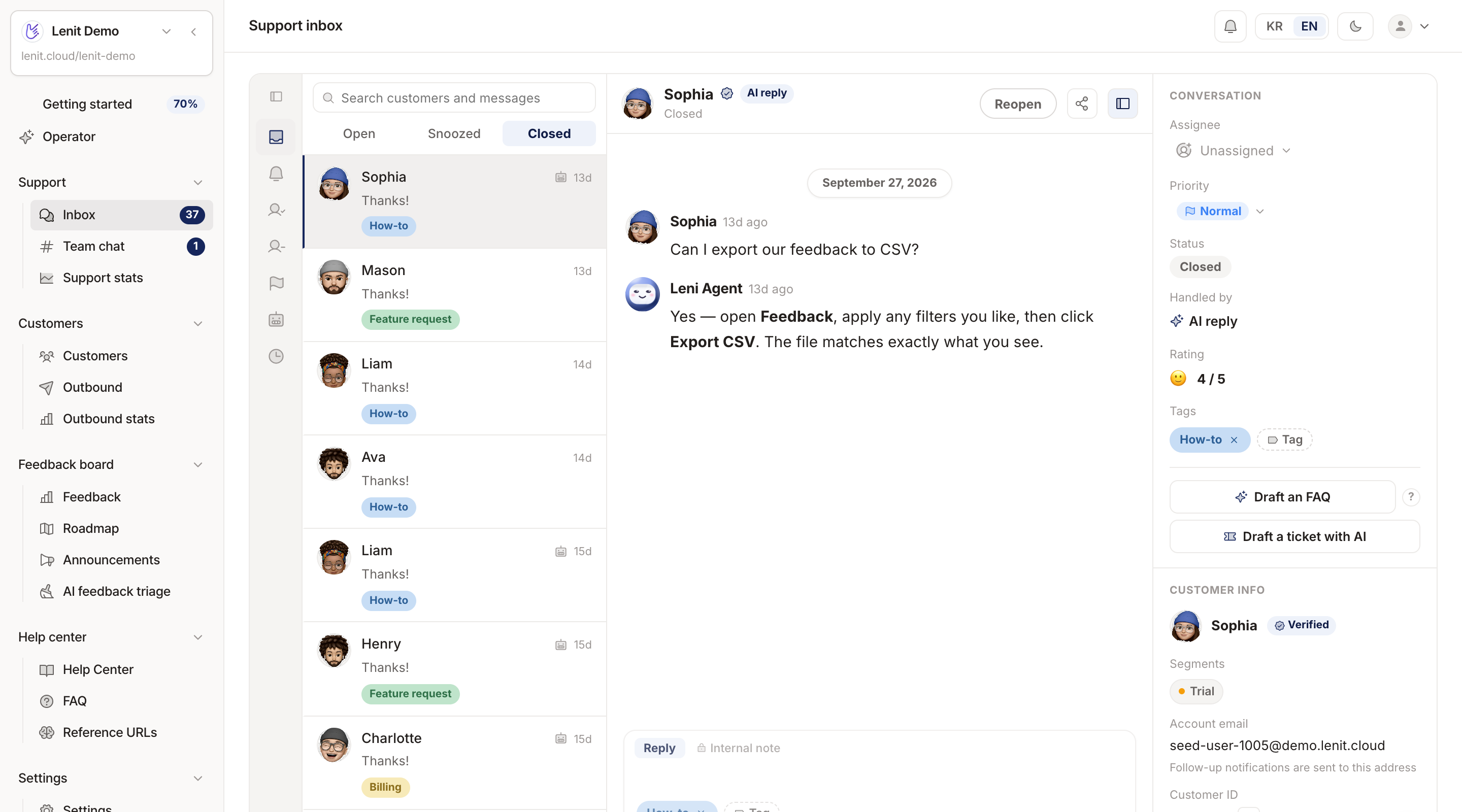Open AI feedback triage in sidebar

(121, 591)
